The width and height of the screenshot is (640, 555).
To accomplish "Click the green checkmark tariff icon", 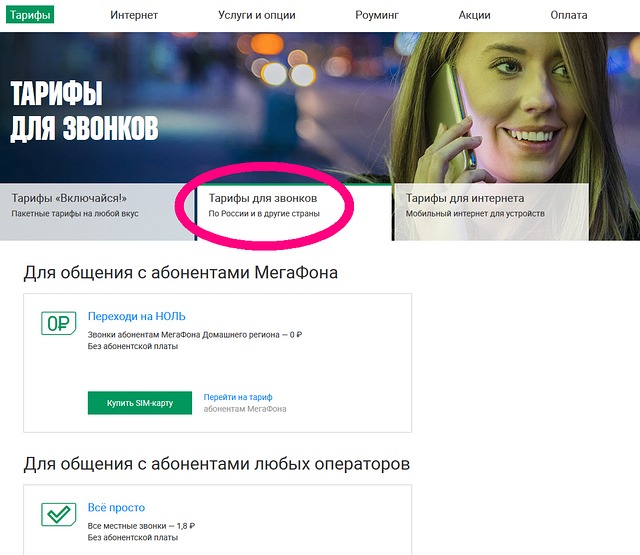I will tap(58, 514).
